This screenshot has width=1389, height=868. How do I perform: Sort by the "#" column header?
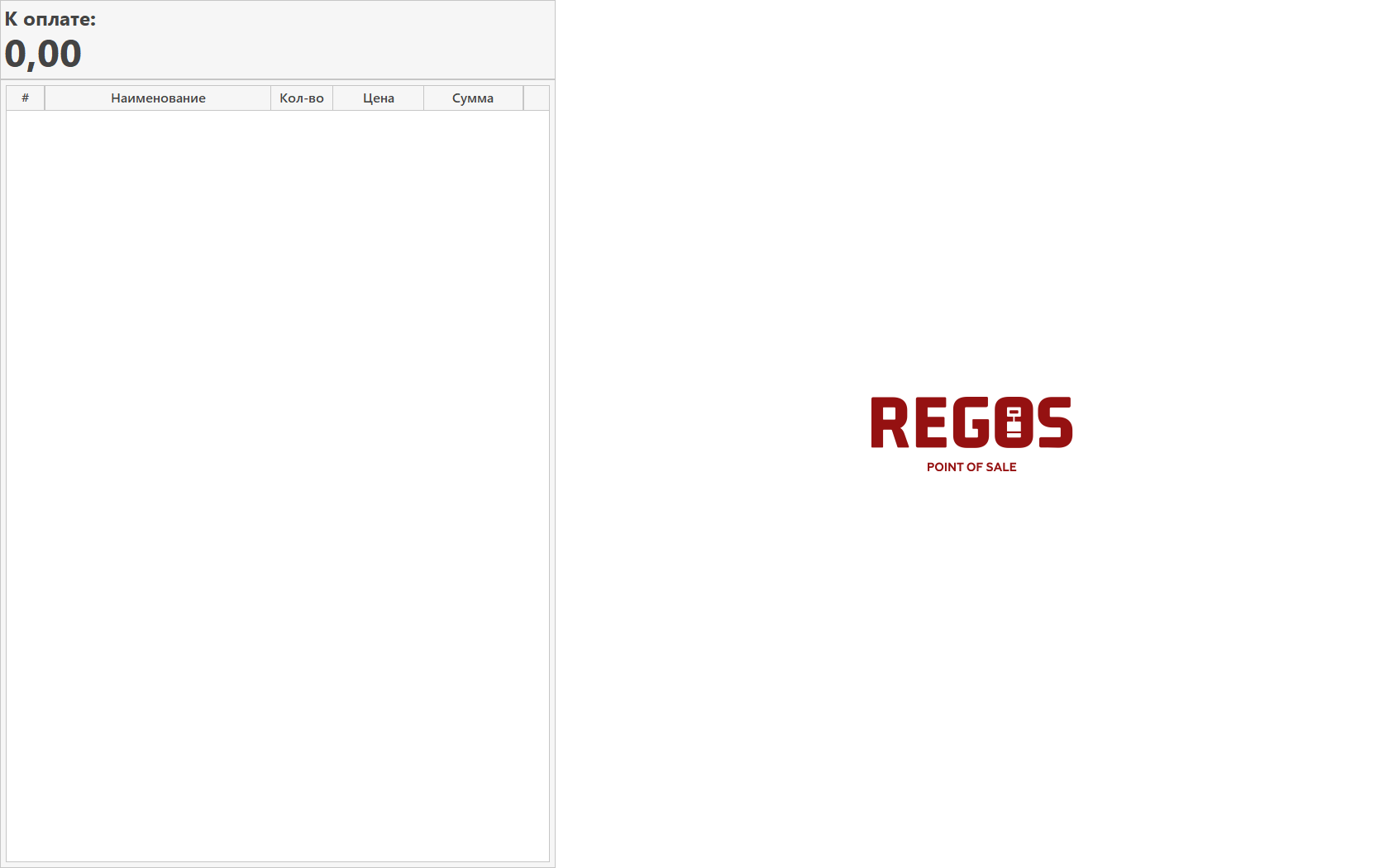point(25,98)
